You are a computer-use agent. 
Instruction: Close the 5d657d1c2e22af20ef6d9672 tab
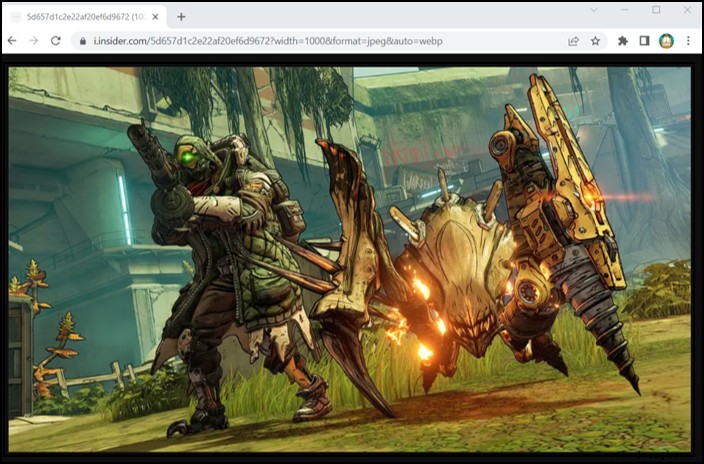coord(155,17)
